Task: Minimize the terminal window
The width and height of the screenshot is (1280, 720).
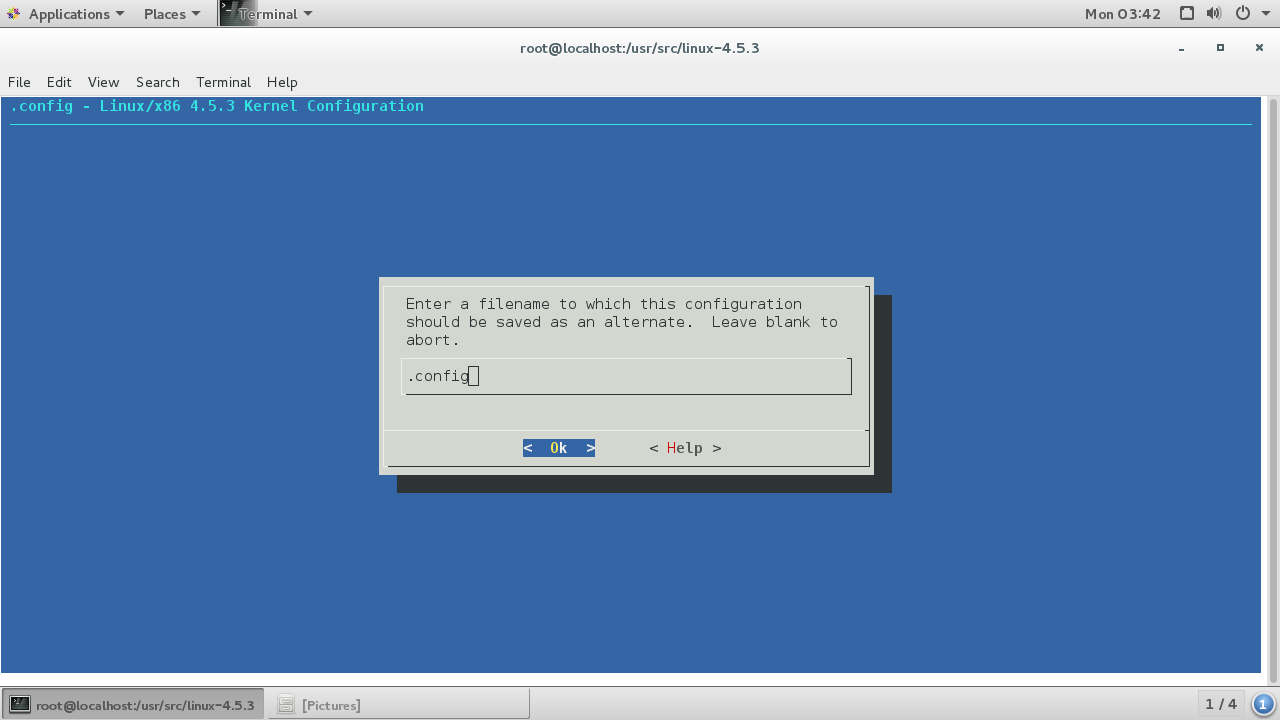Action: click(1181, 48)
